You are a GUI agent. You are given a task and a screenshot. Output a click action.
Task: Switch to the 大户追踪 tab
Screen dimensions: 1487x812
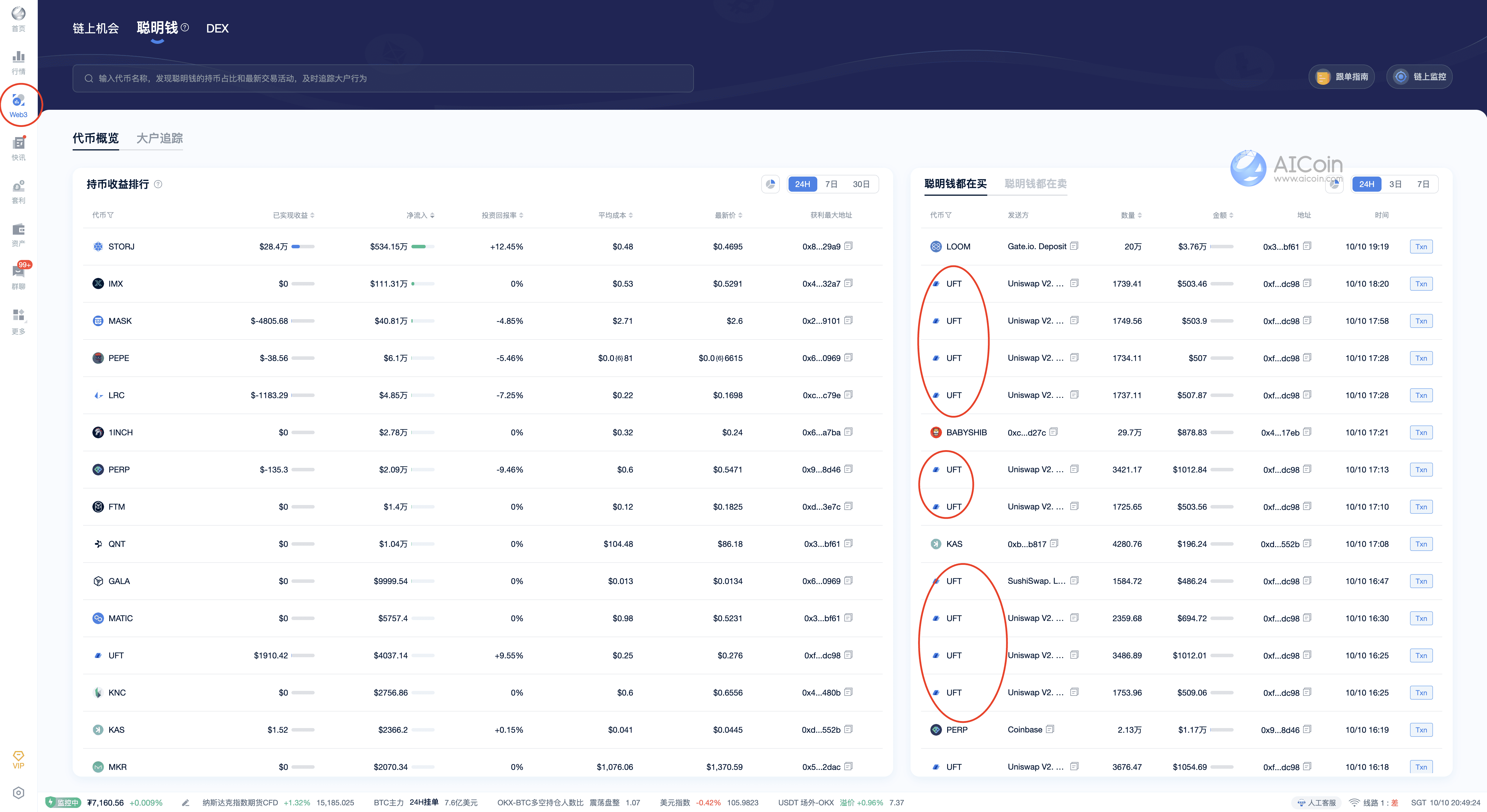[160, 138]
